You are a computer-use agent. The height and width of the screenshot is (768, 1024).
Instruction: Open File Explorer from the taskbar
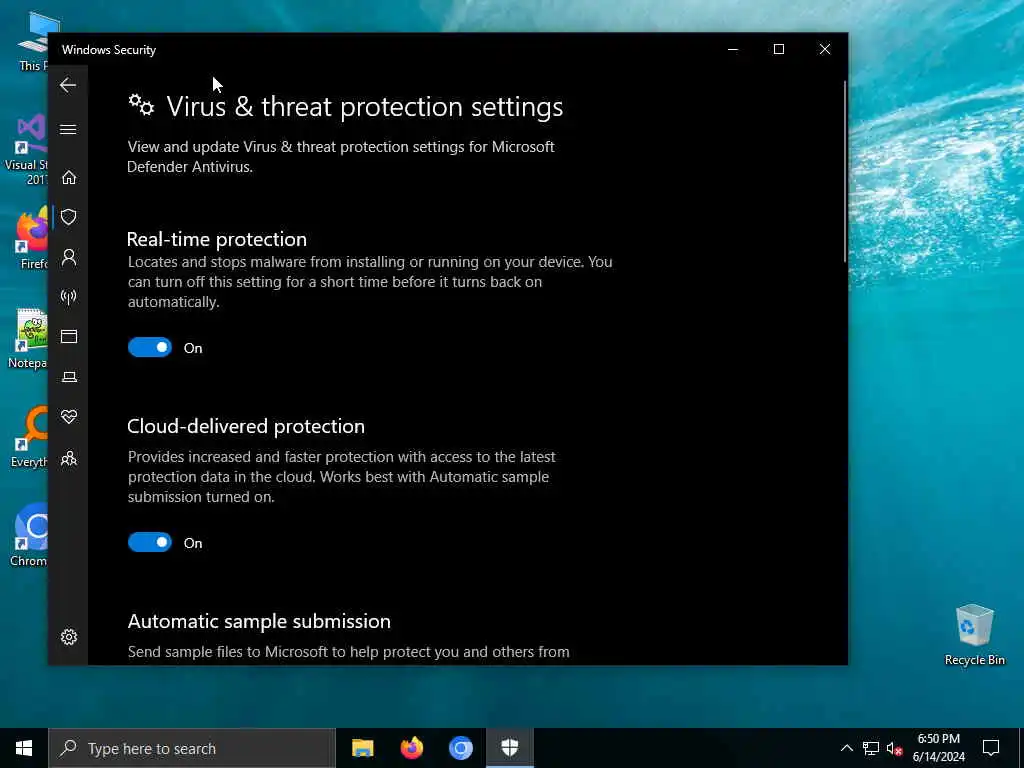(362, 748)
